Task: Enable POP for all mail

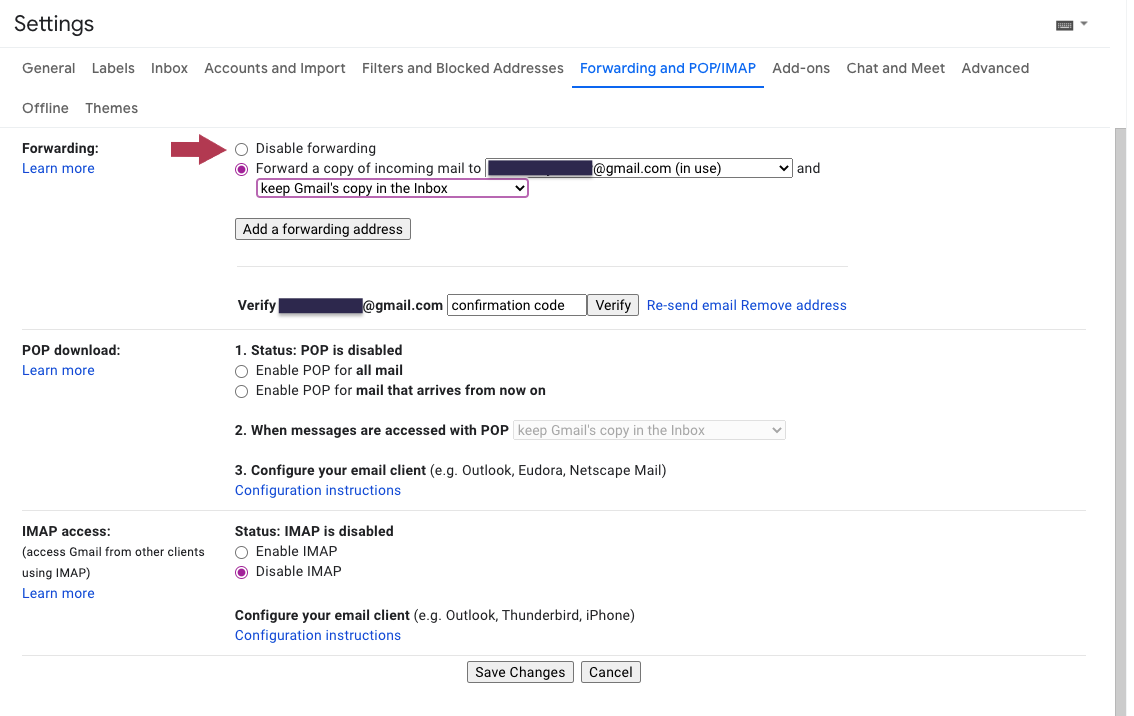Action: click(241, 370)
